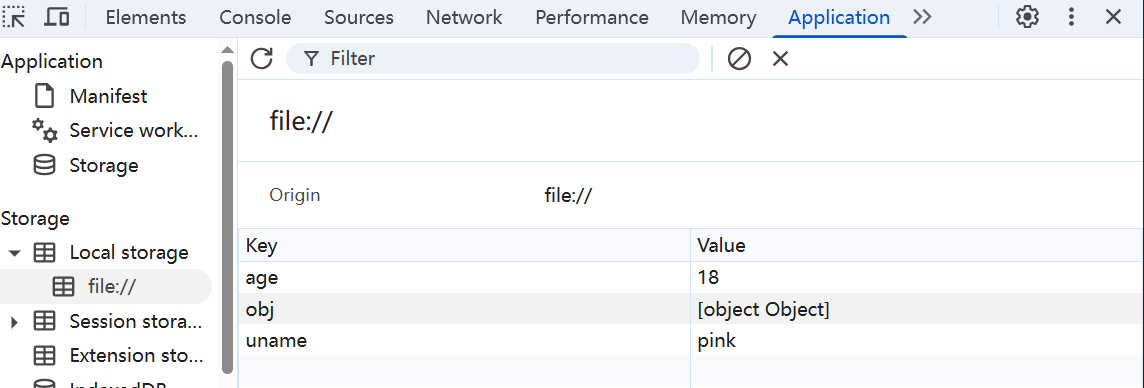The height and width of the screenshot is (388, 1144).
Task: Open DevTools settings gear
Action: tap(1027, 17)
